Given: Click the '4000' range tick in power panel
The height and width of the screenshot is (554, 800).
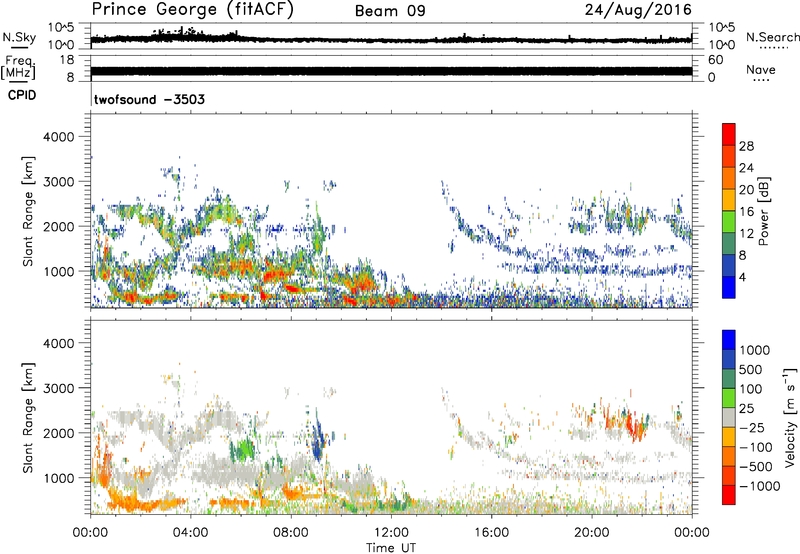Looking at the screenshot, I should point(58,137).
